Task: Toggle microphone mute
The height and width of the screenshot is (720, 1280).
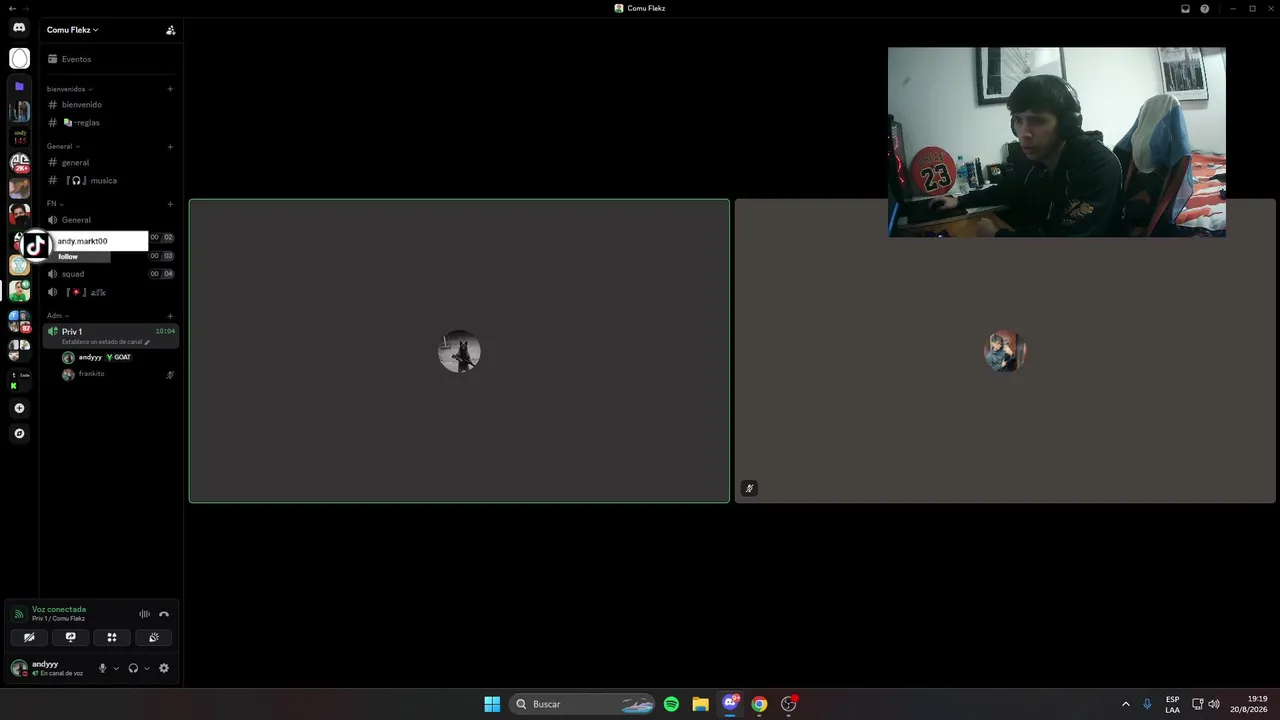Action: (102, 668)
